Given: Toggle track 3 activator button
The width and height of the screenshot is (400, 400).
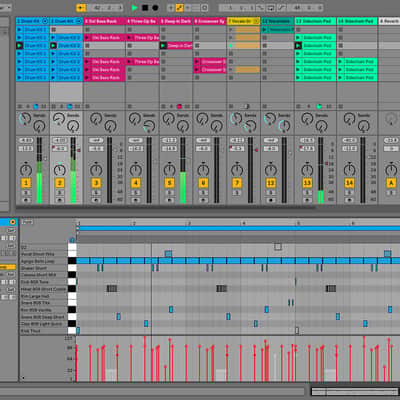Looking at the screenshot, I should [x=96, y=183].
